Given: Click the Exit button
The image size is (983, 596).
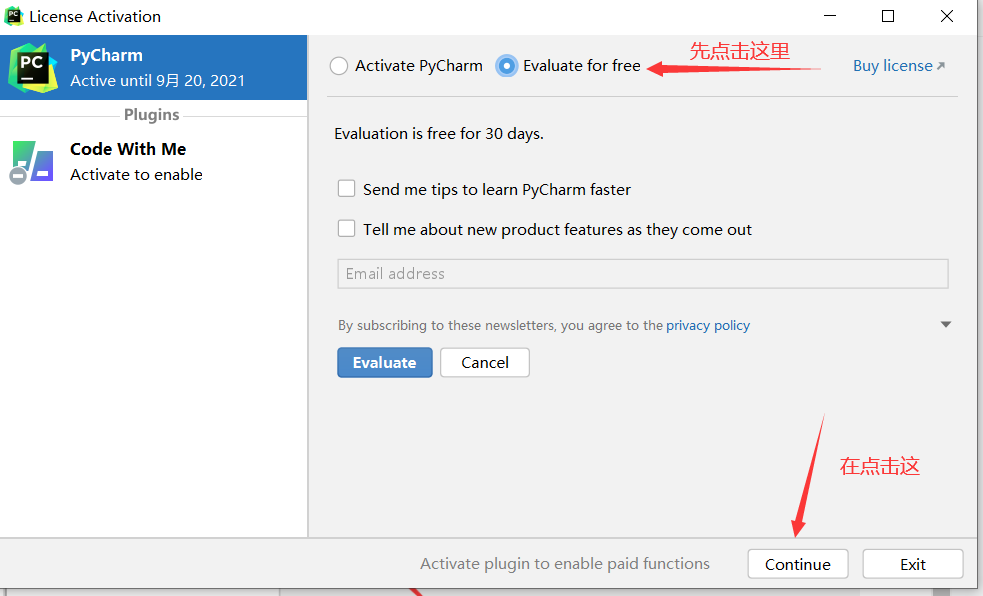Looking at the screenshot, I should tap(913, 564).
